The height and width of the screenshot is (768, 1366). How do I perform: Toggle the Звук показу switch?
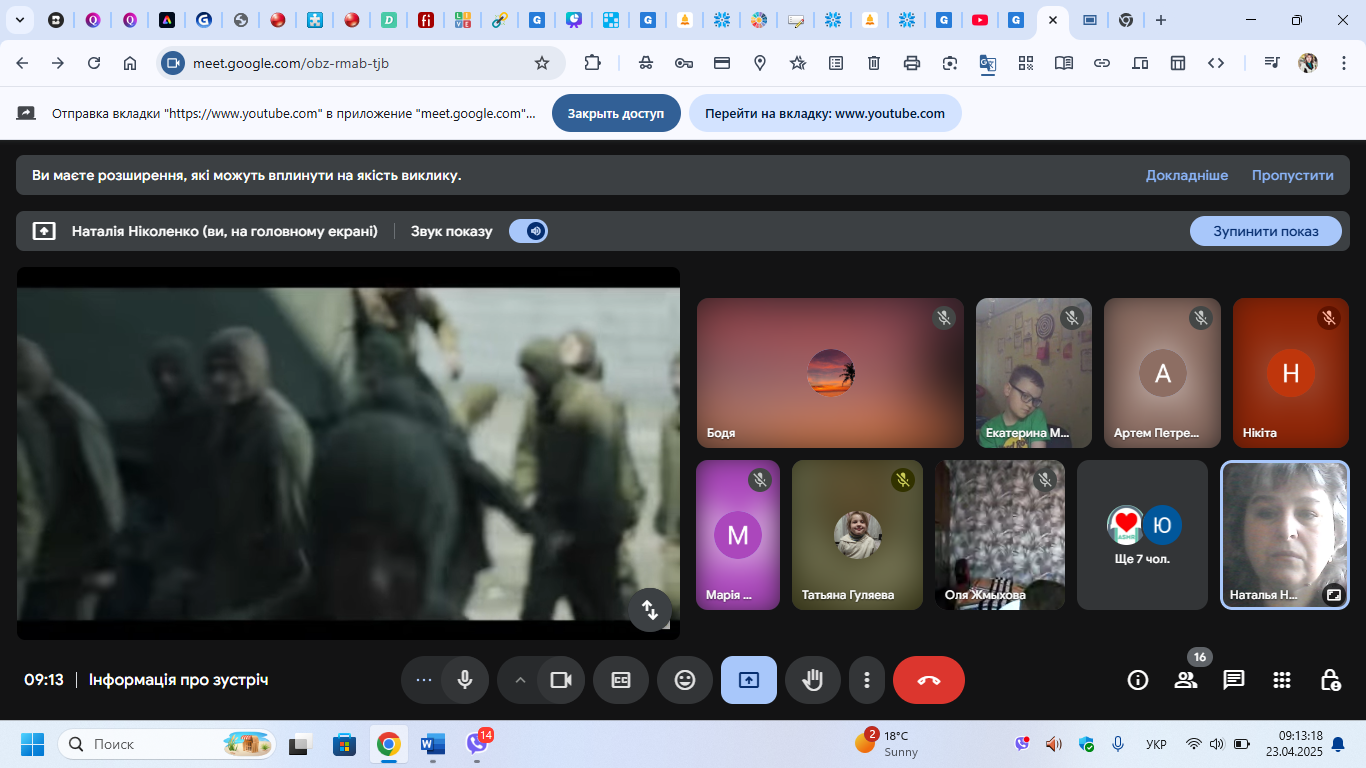[528, 231]
